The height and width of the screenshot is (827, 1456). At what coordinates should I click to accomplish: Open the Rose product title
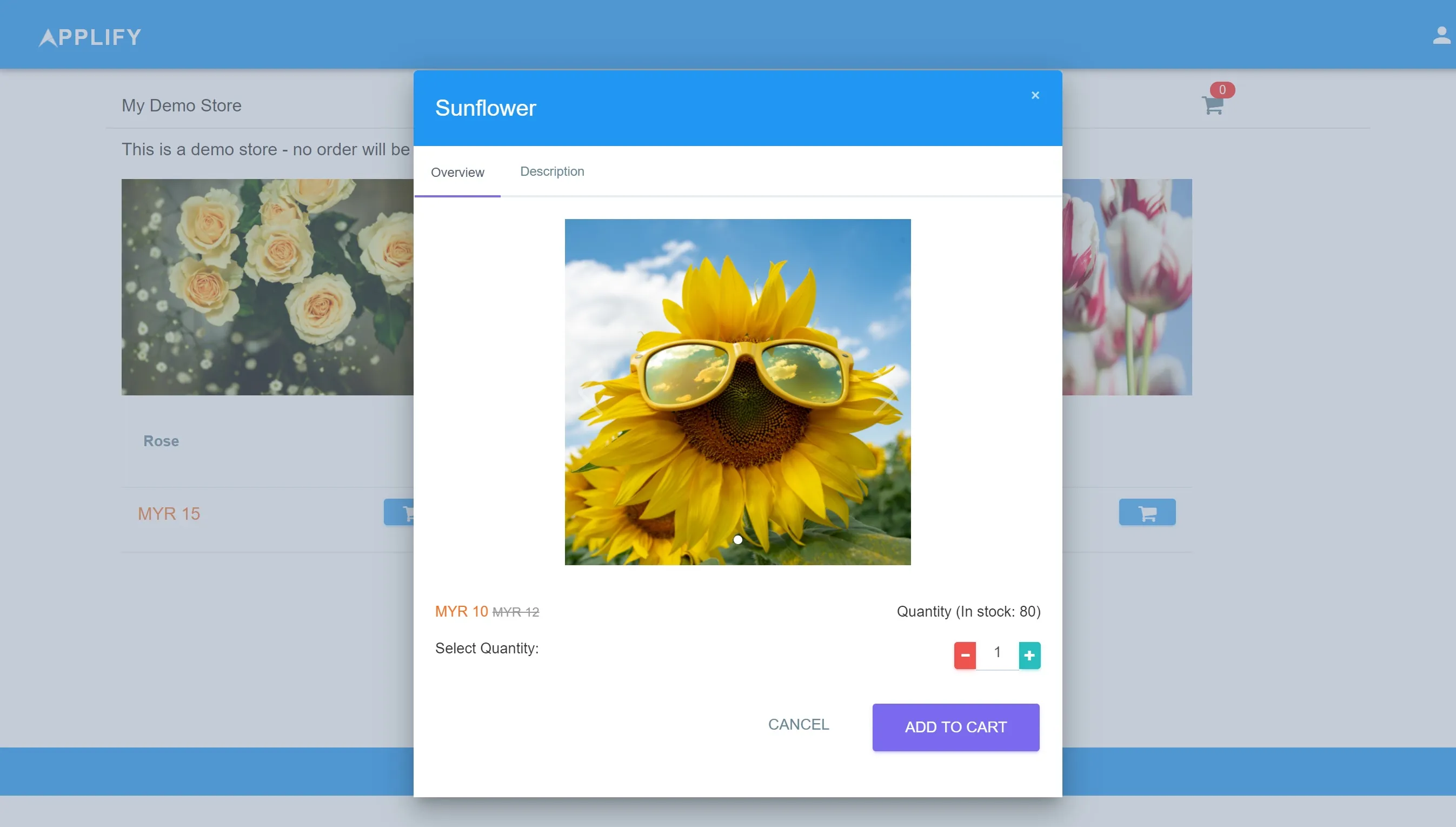point(161,441)
